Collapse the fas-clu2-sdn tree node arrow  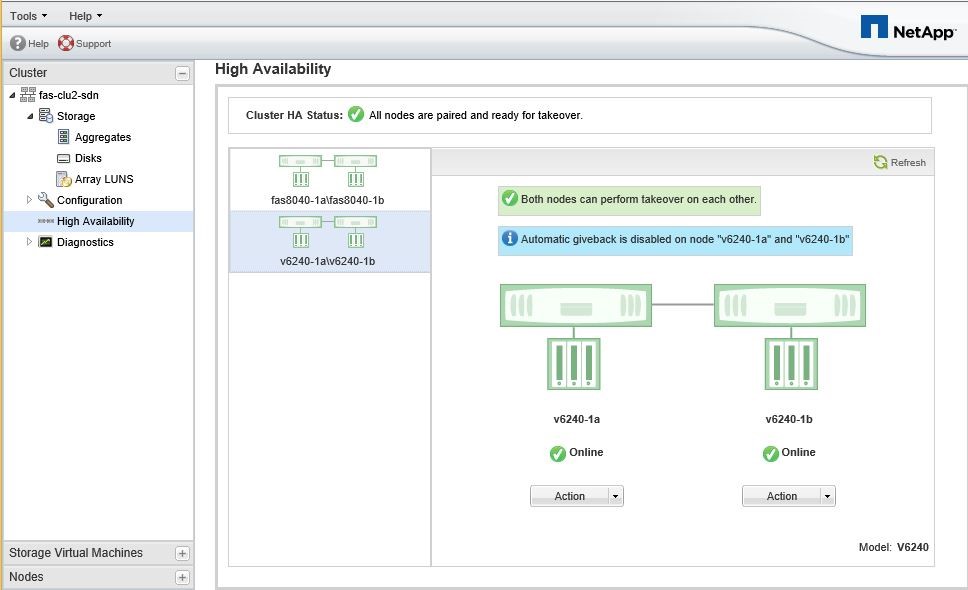point(12,95)
